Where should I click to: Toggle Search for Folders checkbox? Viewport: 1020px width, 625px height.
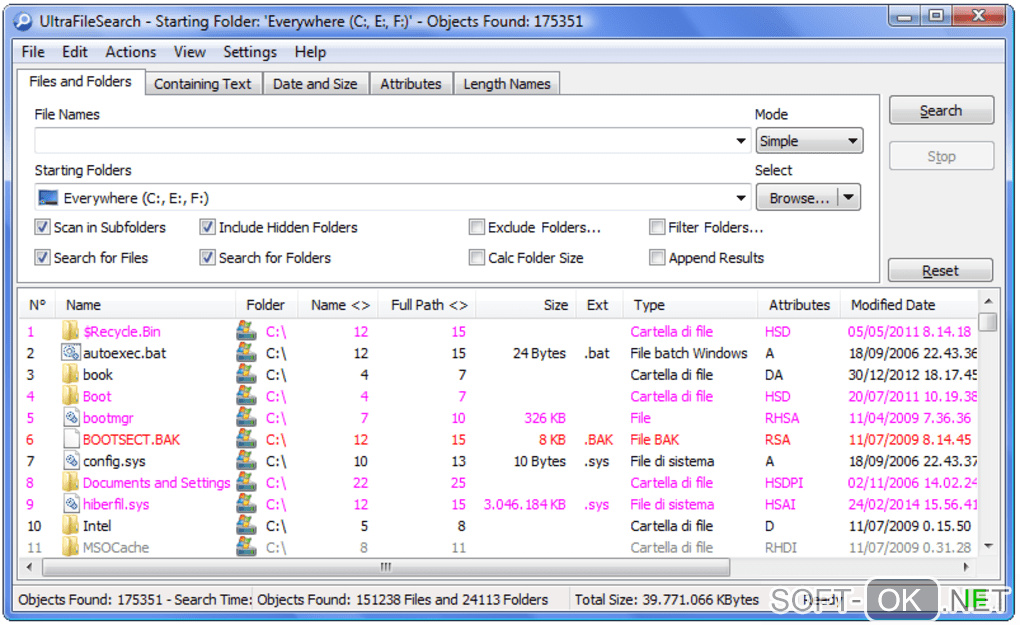[208, 258]
